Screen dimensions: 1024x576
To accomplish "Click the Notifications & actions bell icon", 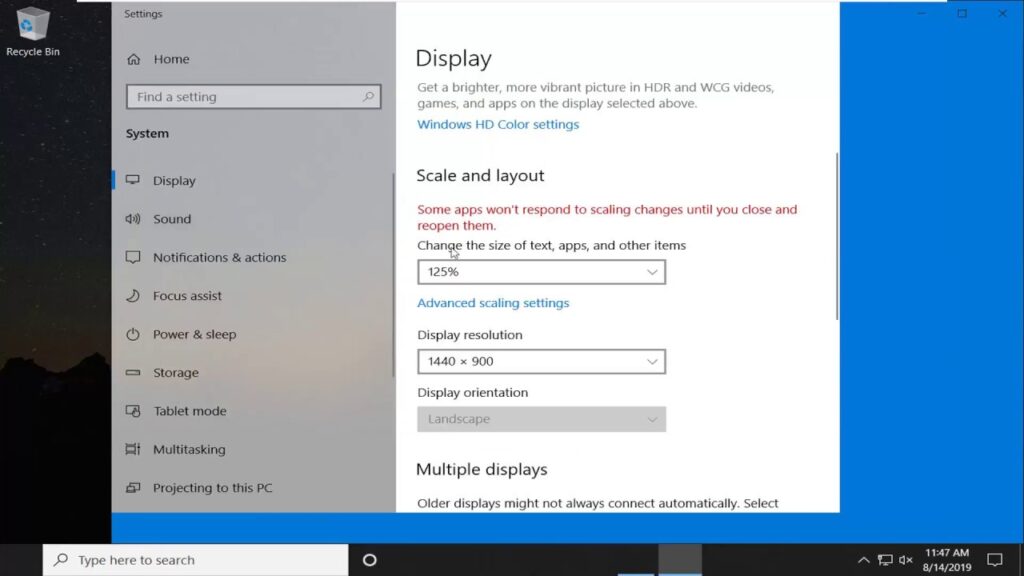I will [x=133, y=257].
